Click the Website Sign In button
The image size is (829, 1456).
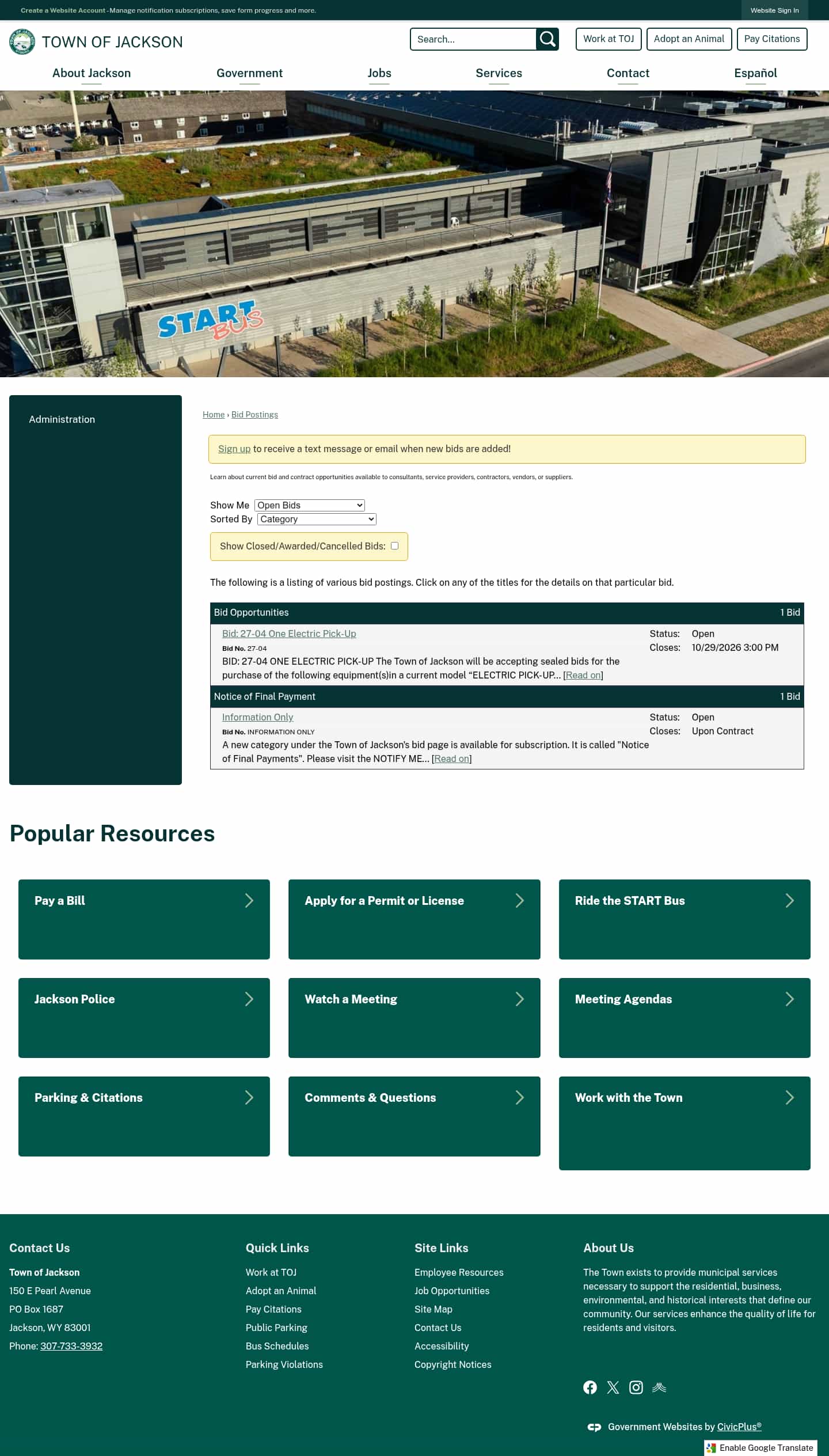(x=774, y=10)
